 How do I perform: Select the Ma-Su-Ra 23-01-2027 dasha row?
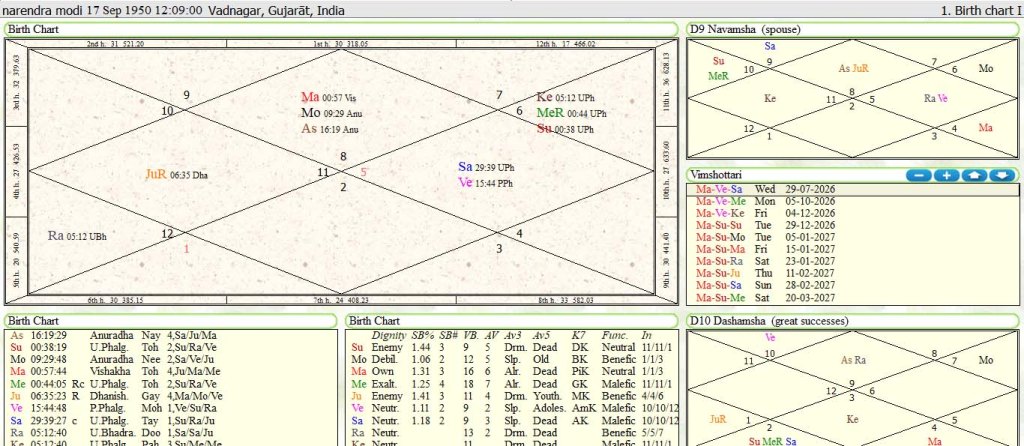(853, 261)
